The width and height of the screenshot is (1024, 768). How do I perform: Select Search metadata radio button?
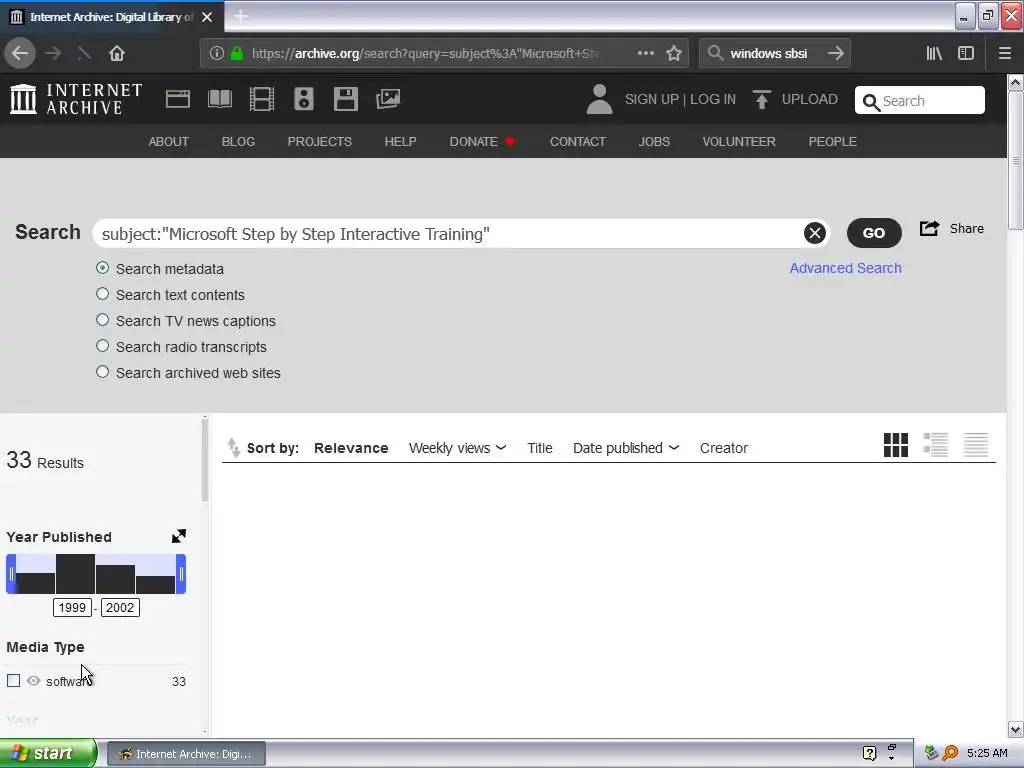[103, 268]
